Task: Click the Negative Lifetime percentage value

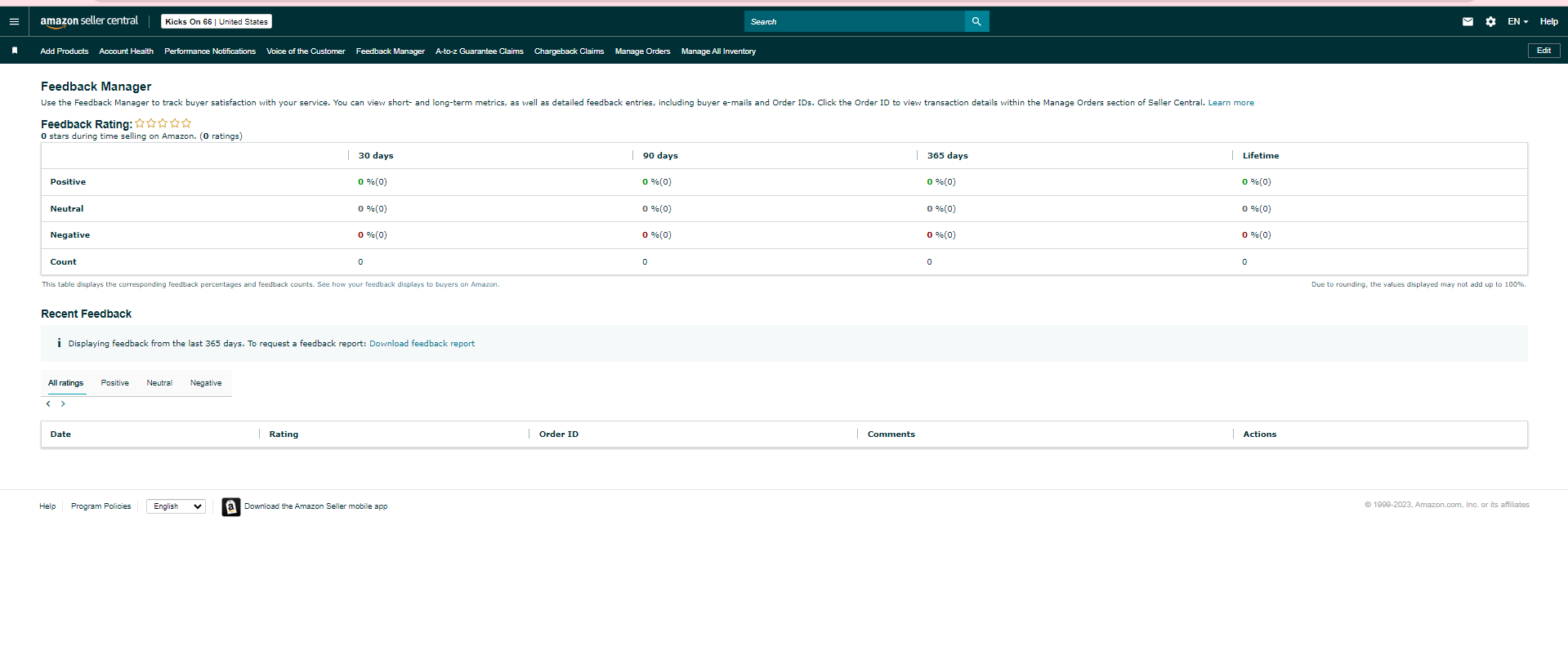Action: click(x=1257, y=235)
